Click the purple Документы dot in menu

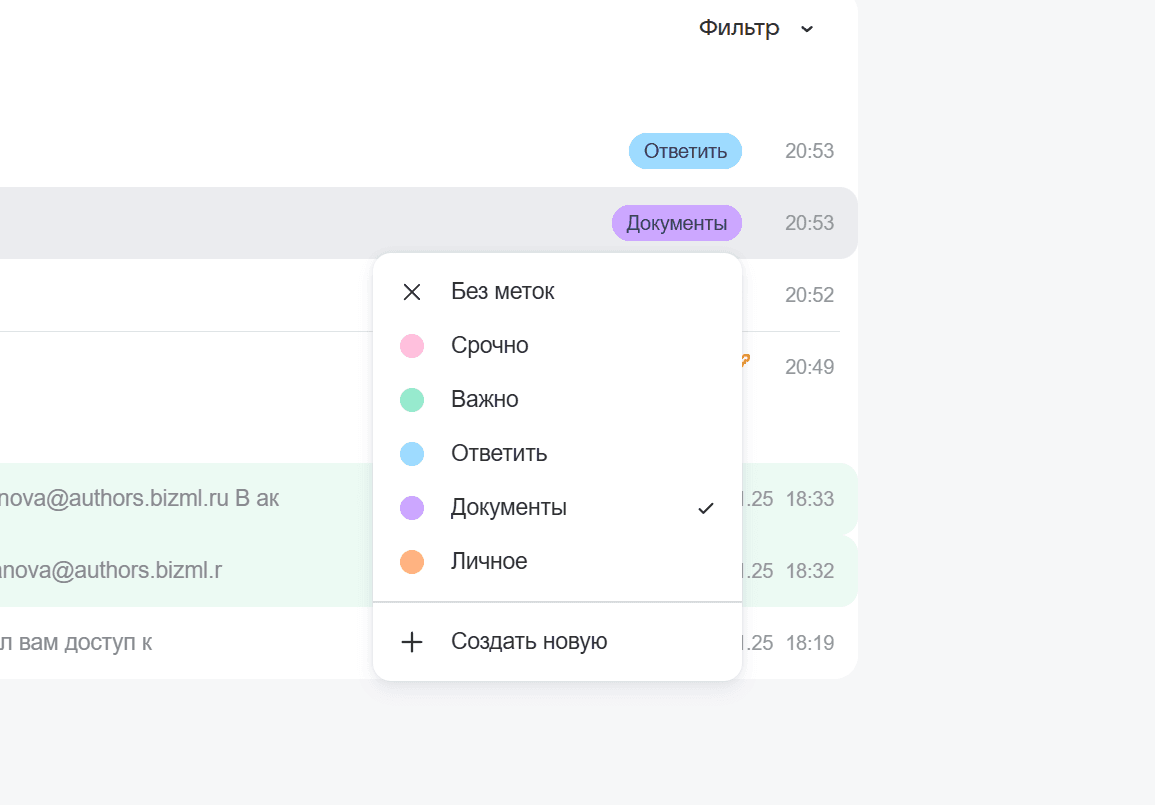point(412,508)
